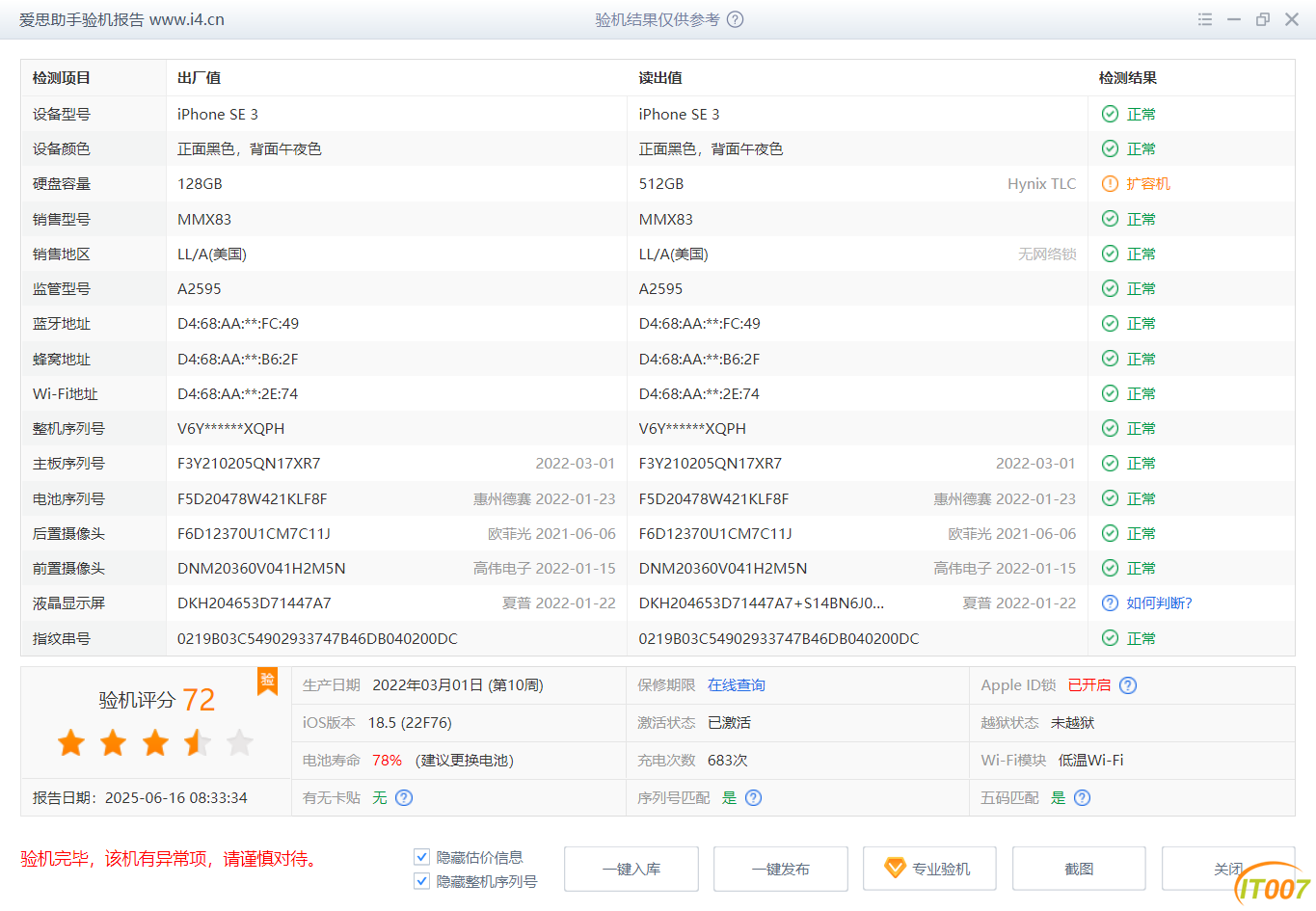Click the first orange rating star
The image size is (1316, 911).
pos(71,742)
